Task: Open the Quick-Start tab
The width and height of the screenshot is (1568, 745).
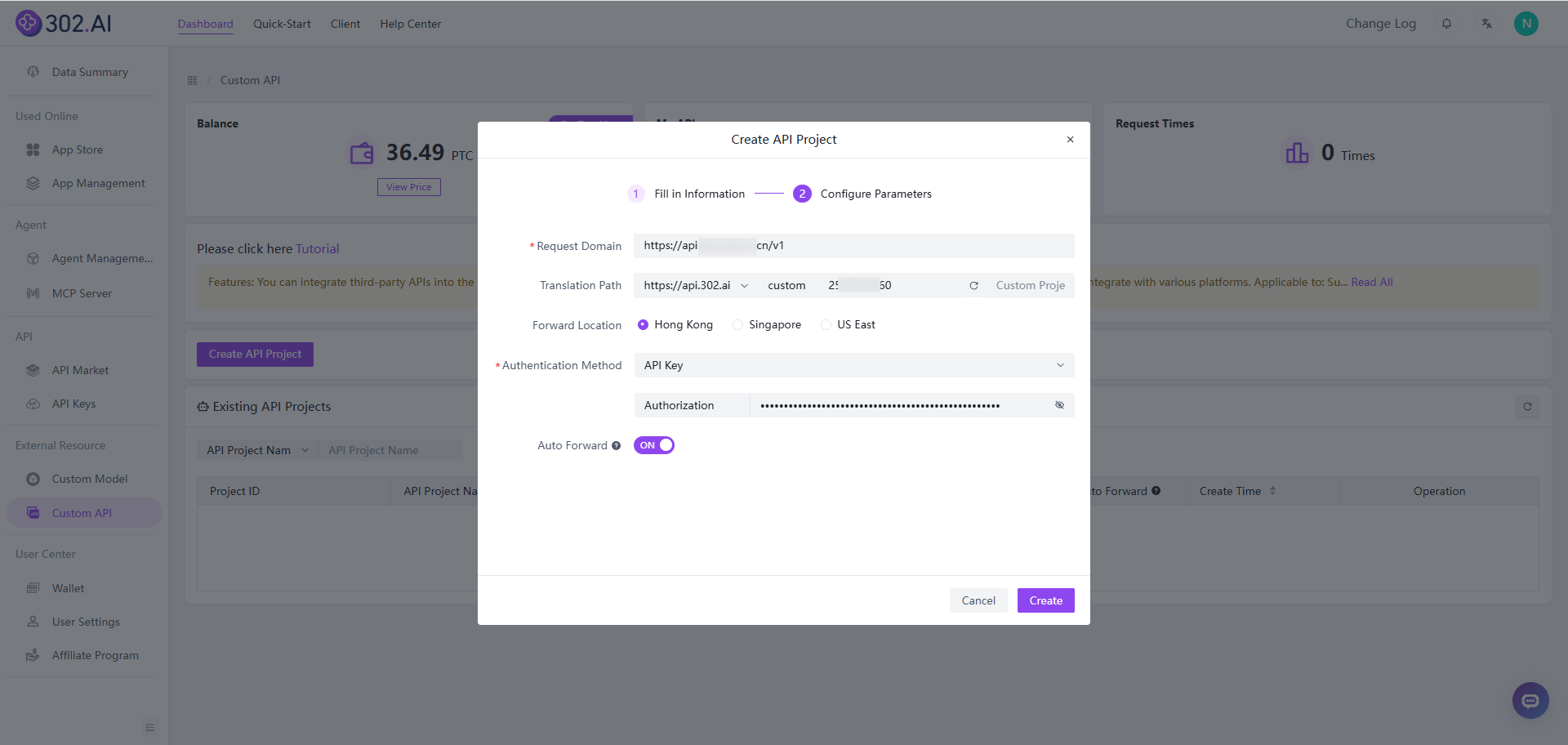Action: coord(282,24)
